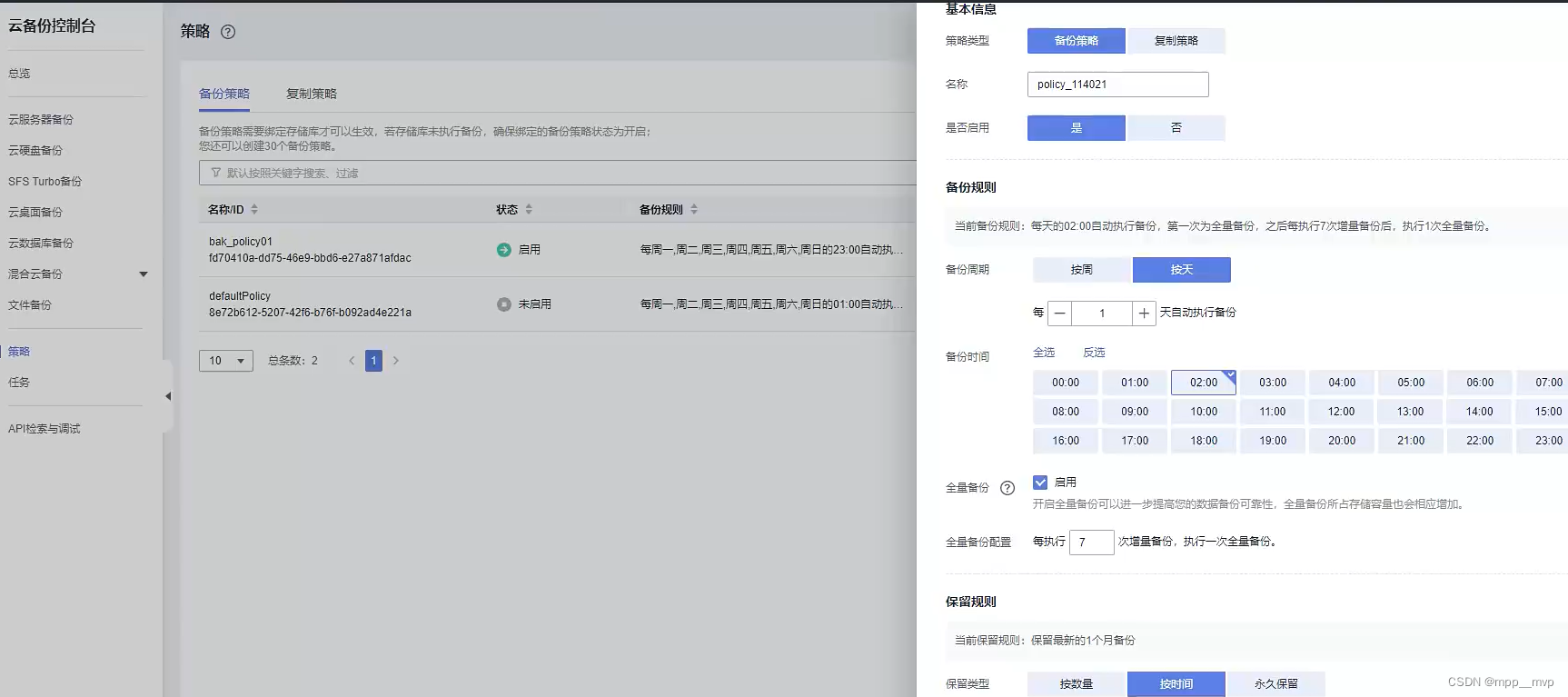Click the 总条数: 2 total count text
The width and height of the screenshot is (1568, 697).
coord(293,361)
